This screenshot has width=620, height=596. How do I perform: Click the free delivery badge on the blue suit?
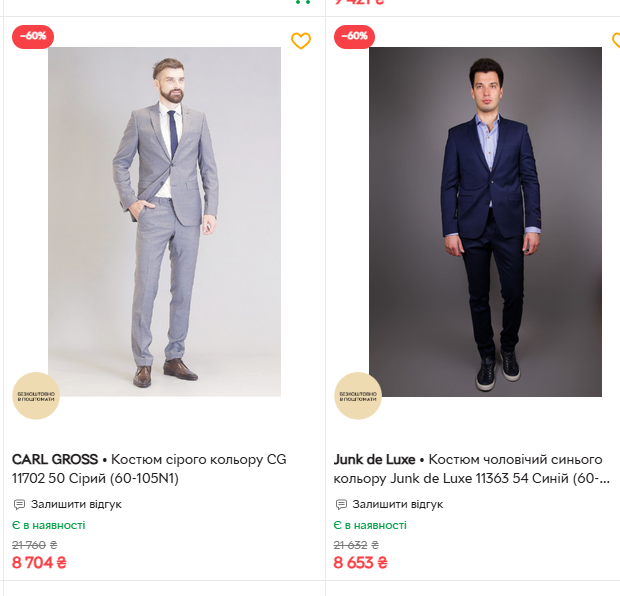358,397
